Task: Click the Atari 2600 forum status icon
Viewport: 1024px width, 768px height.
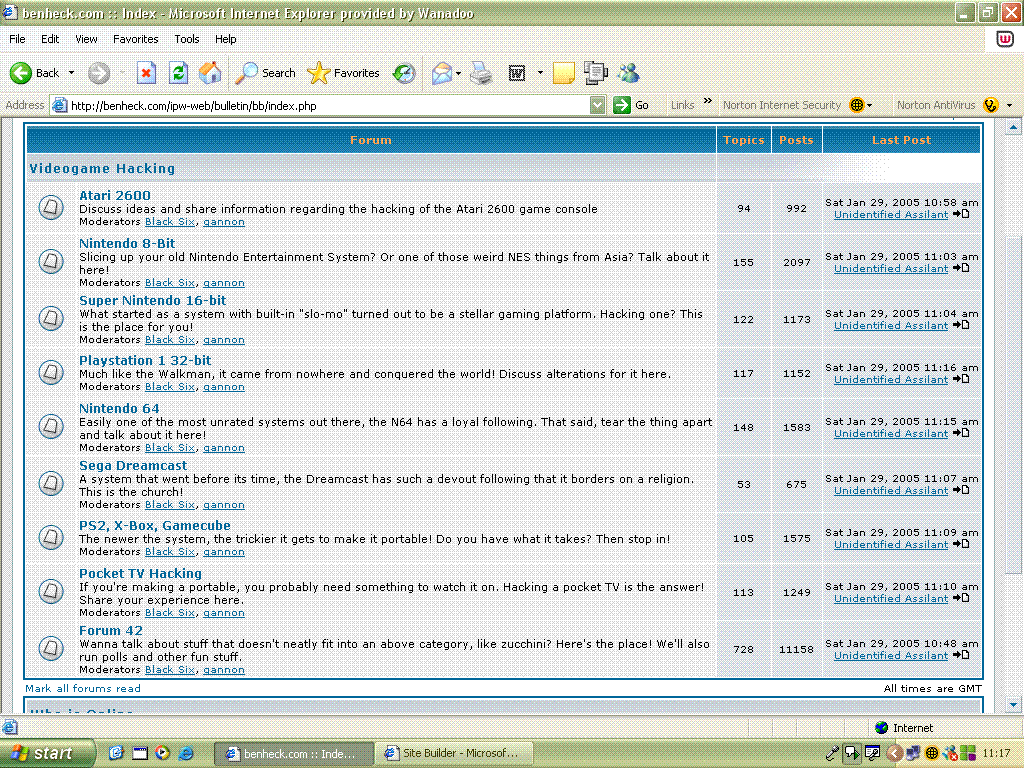Action: pyautogui.click(x=50, y=208)
